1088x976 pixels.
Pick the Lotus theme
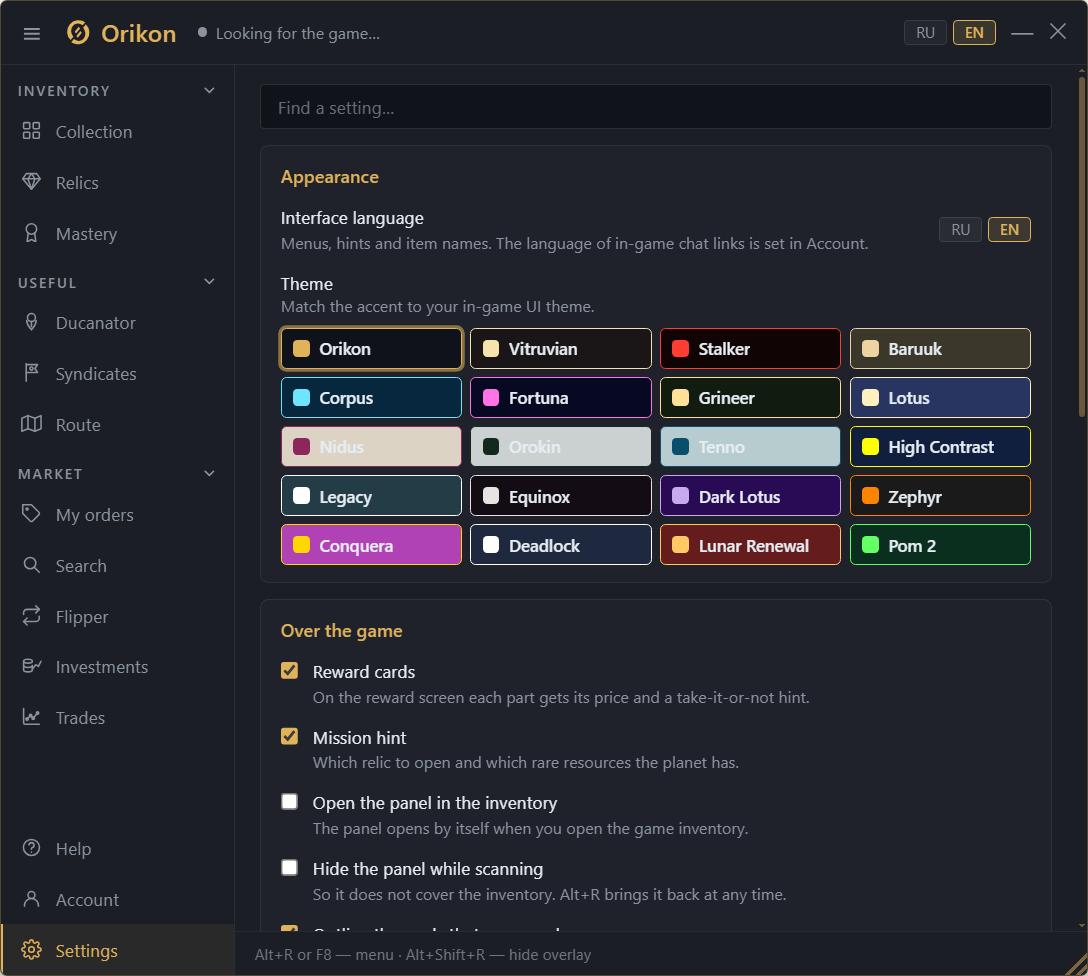tap(940, 397)
